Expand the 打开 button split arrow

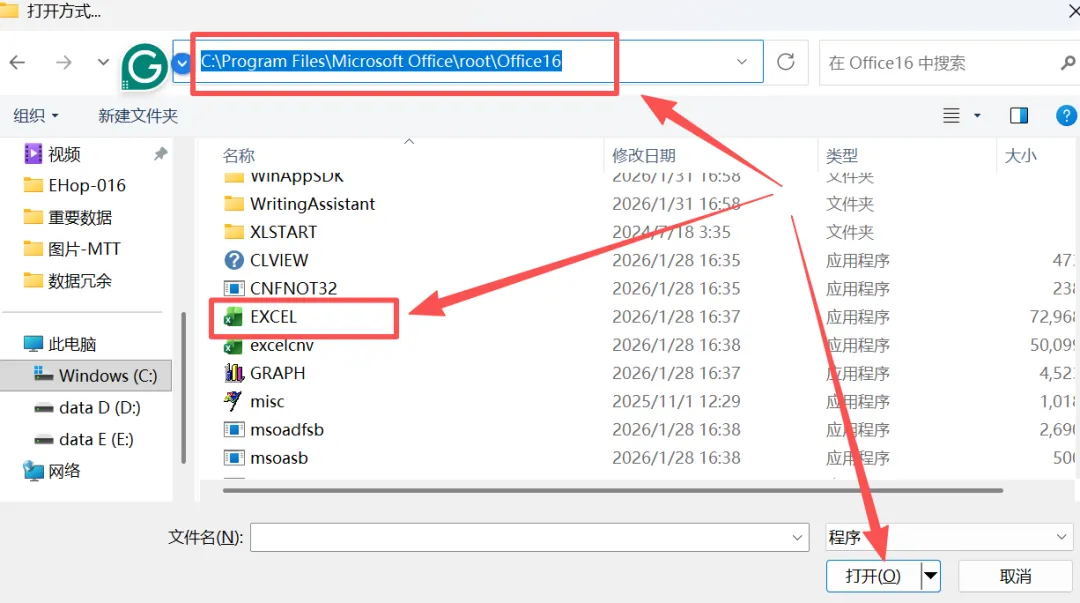click(931, 576)
